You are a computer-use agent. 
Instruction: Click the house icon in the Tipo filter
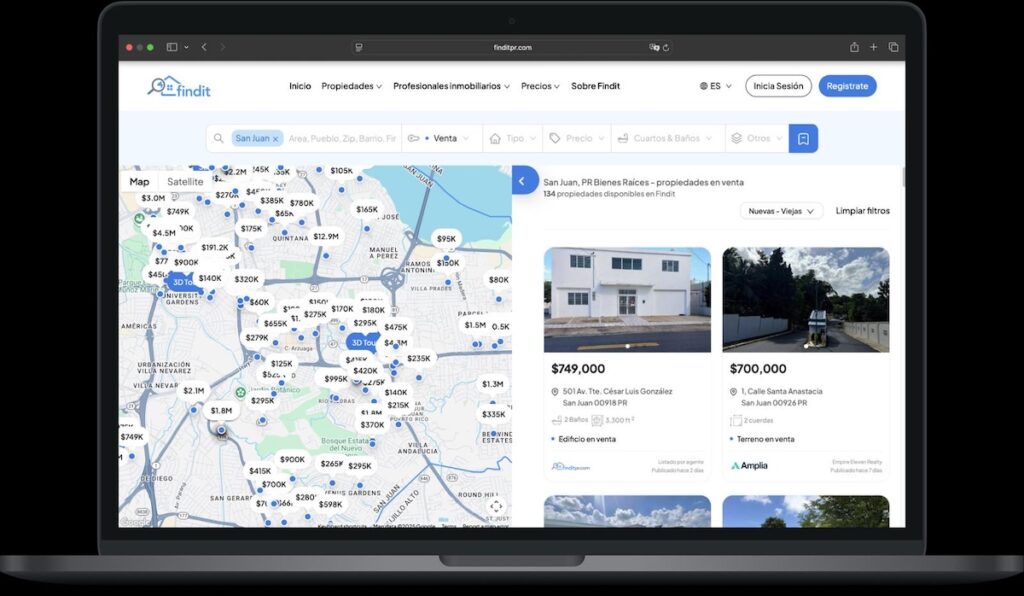point(496,138)
